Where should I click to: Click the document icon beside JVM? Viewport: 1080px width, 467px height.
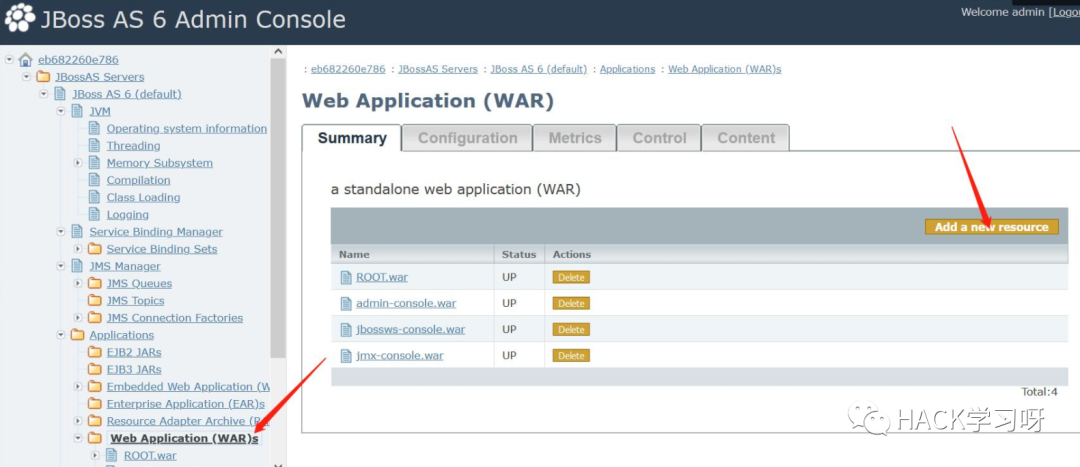tap(77, 111)
